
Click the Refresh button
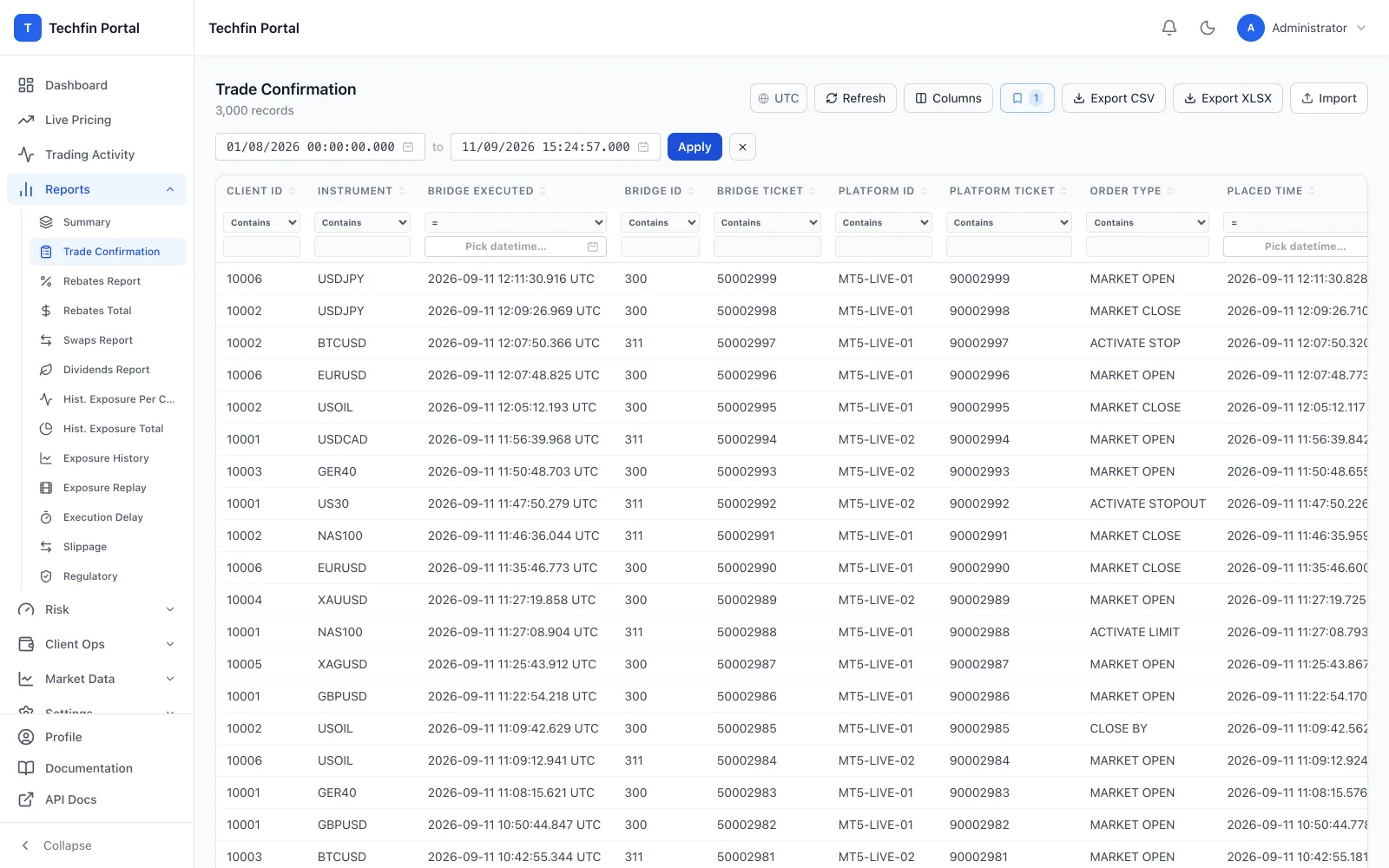pyautogui.click(x=855, y=98)
